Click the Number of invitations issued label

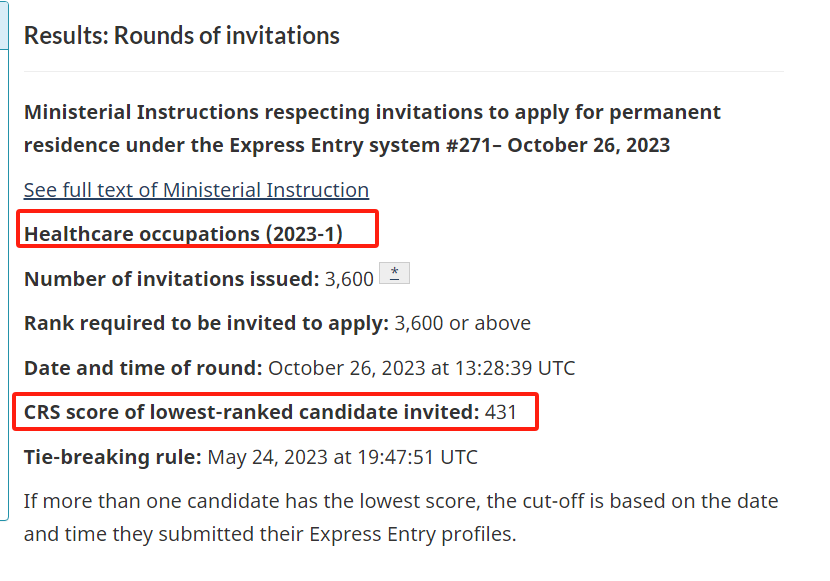[172, 279]
